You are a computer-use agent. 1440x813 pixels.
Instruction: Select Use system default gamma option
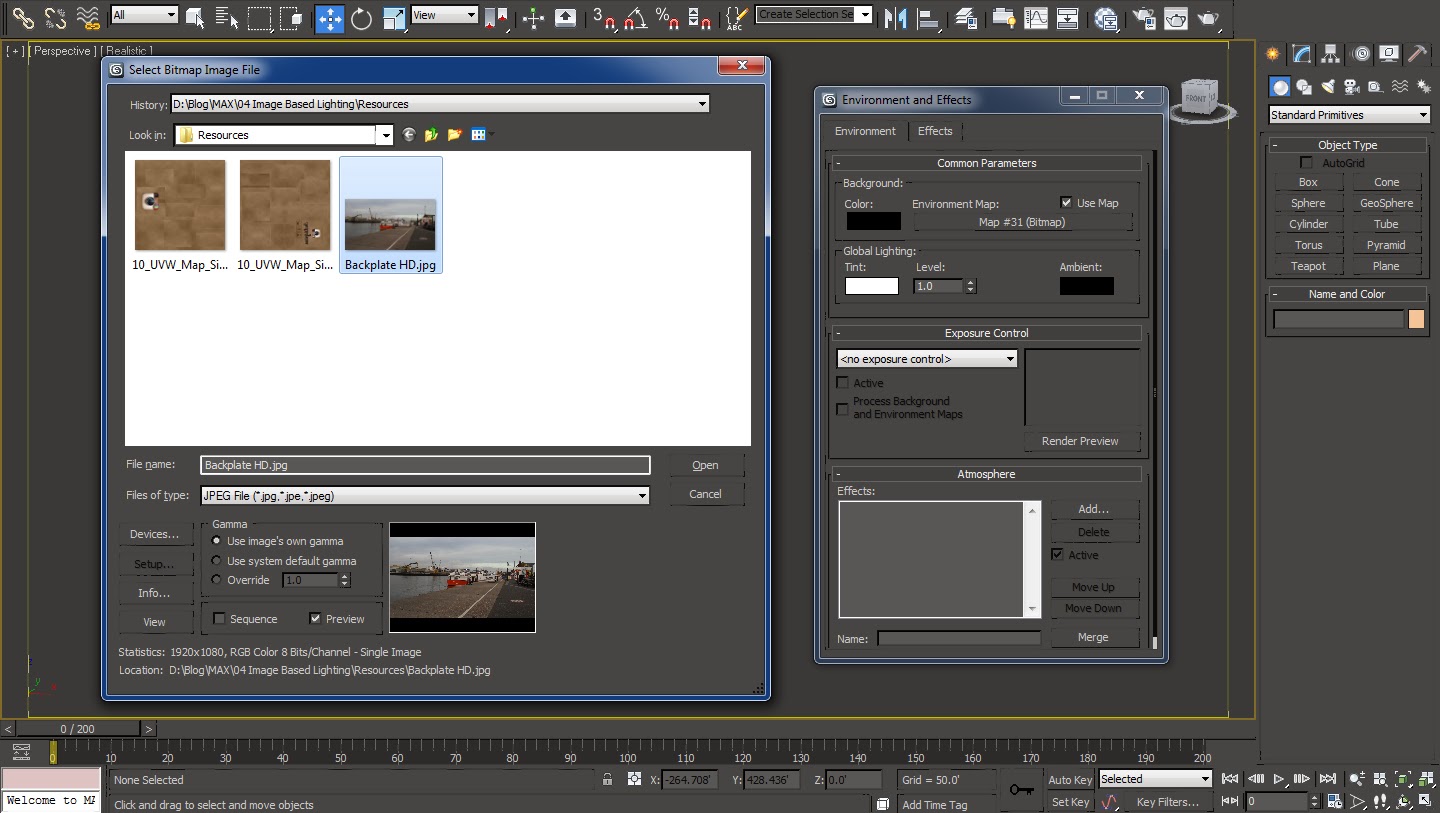pyautogui.click(x=217, y=561)
